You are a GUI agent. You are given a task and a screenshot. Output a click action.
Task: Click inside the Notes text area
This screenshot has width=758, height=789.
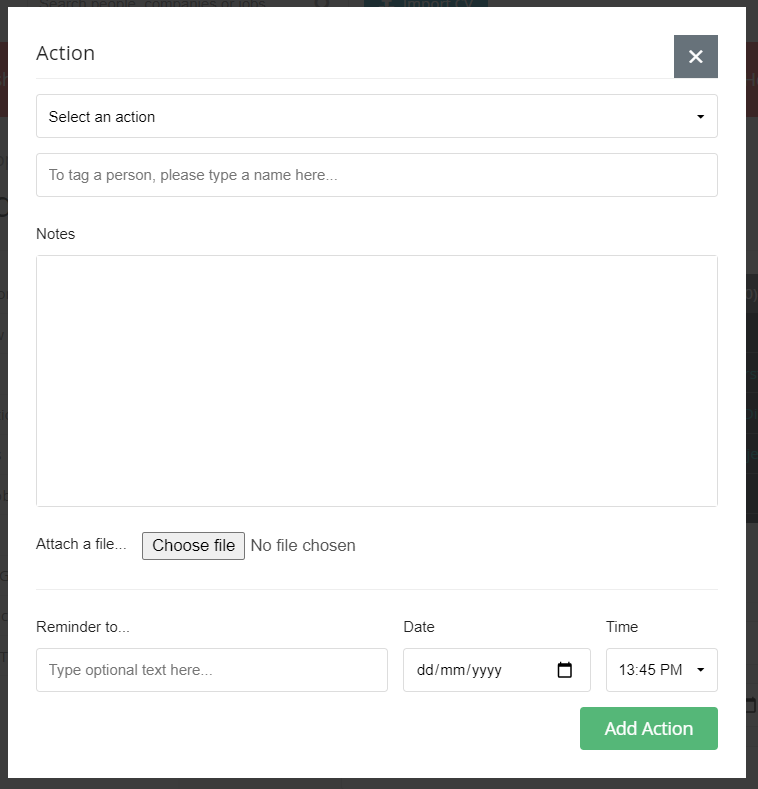click(376, 381)
